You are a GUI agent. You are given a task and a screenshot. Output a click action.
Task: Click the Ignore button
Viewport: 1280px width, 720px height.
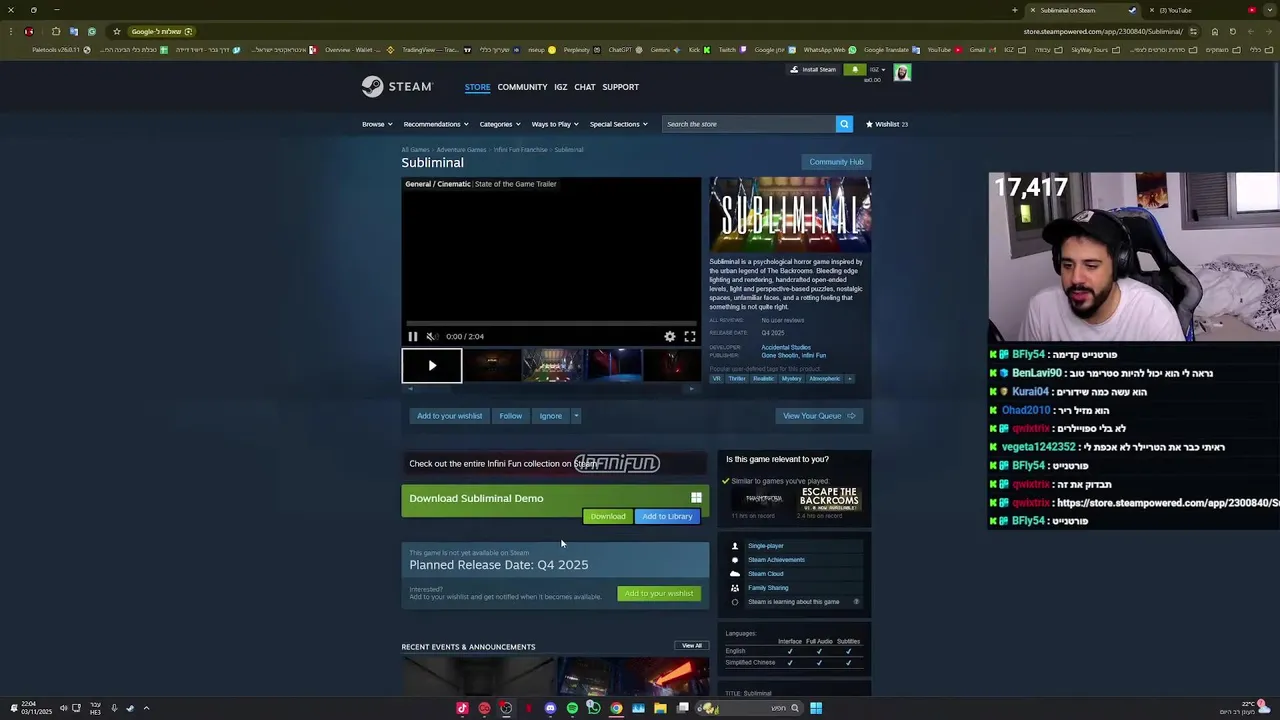click(x=551, y=416)
